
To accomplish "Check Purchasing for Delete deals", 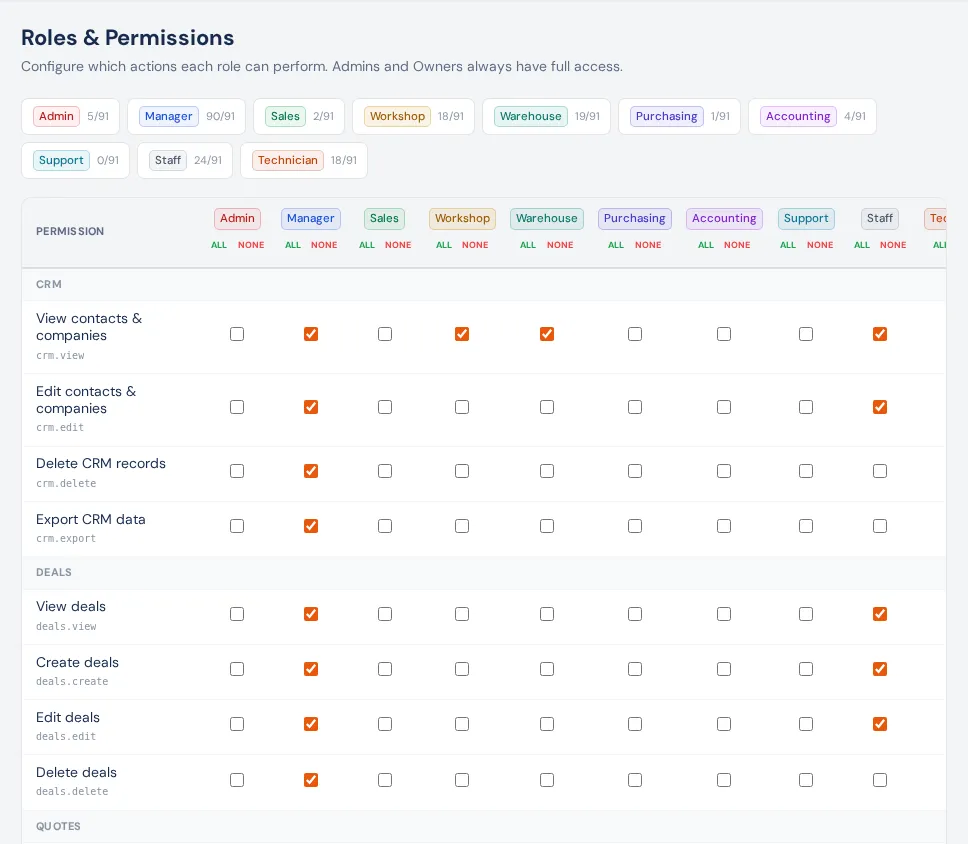I will 635,780.
